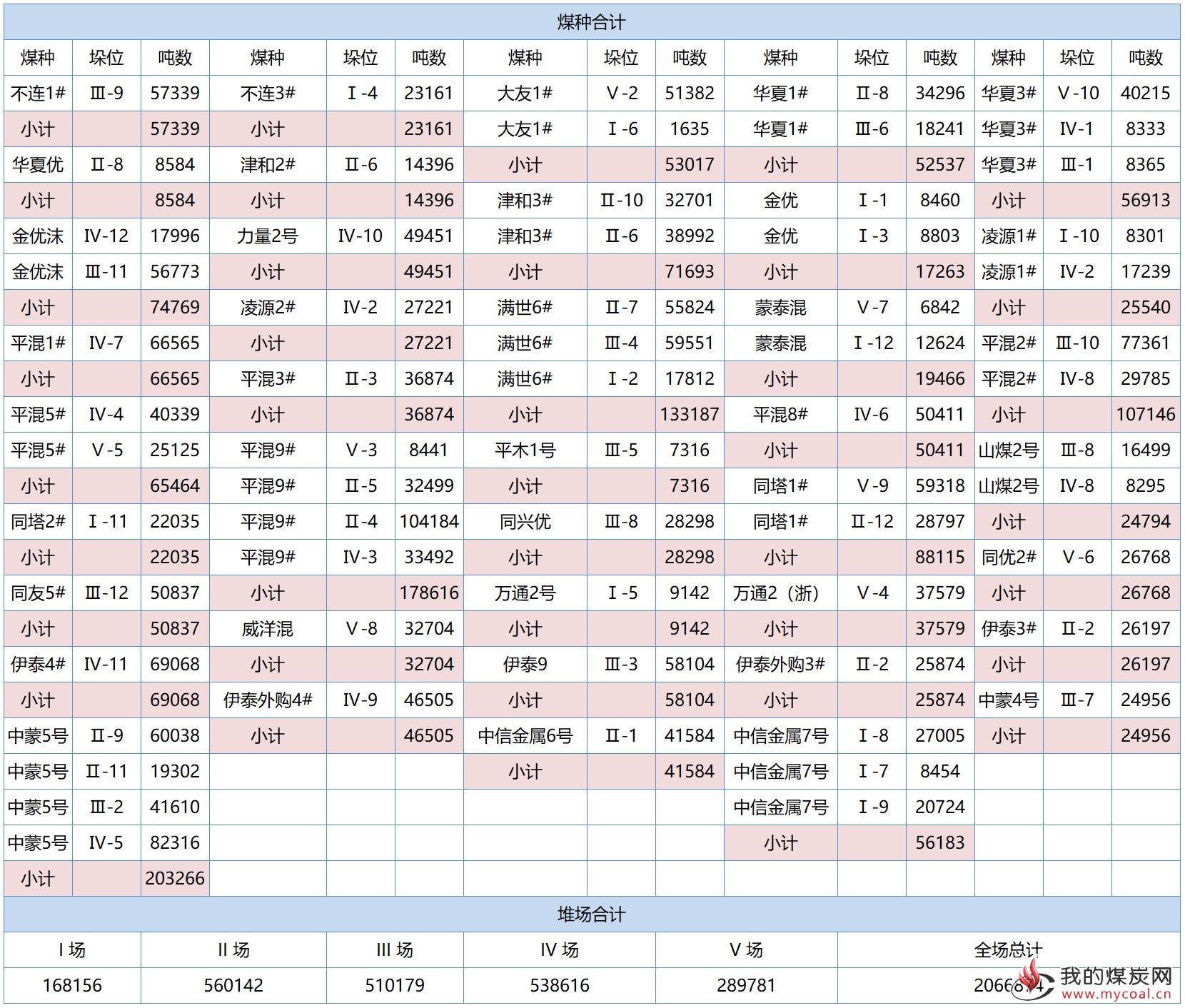Image resolution: width=1185 pixels, height=1008 pixels.
Task: Select the Ⅲ-9 stack position cell
Action: pyautogui.click(x=106, y=93)
